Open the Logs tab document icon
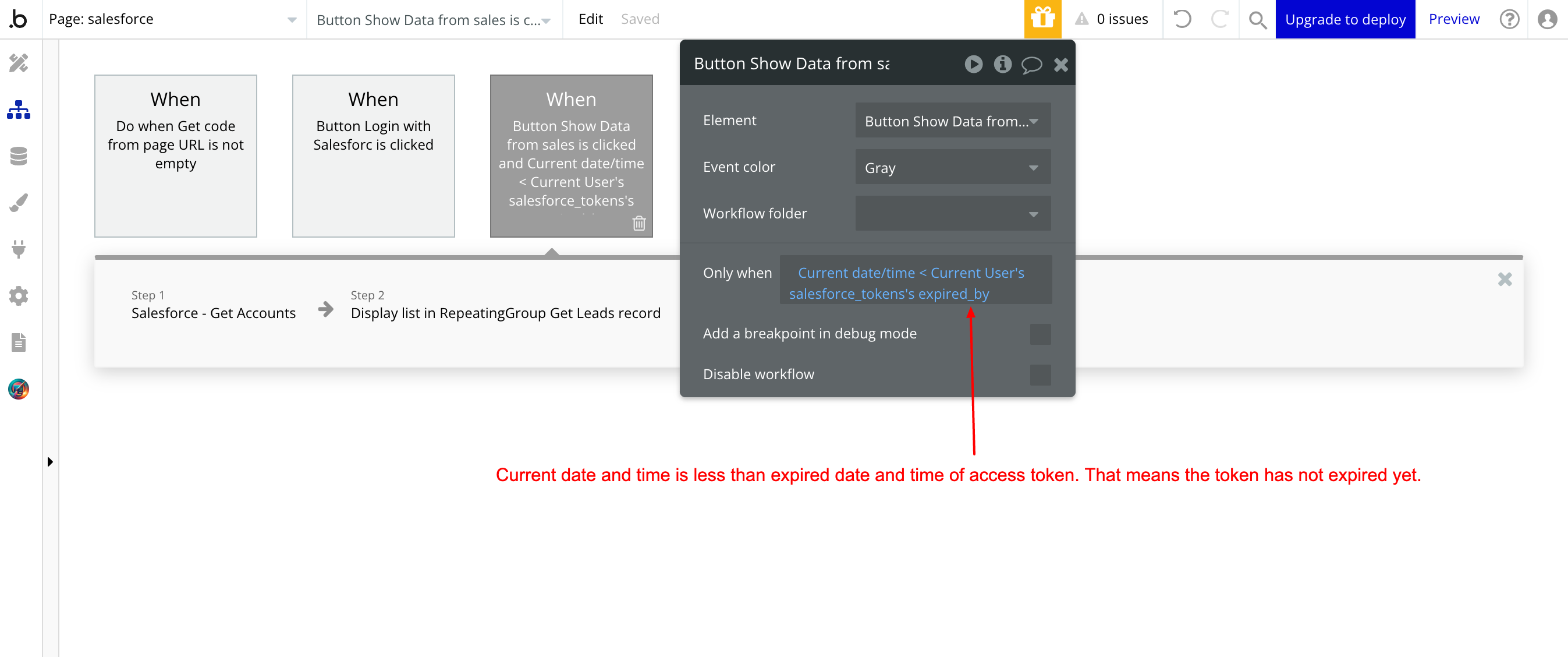This screenshot has width=1568, height=657. pyautogui.click(x=19, y=342)
